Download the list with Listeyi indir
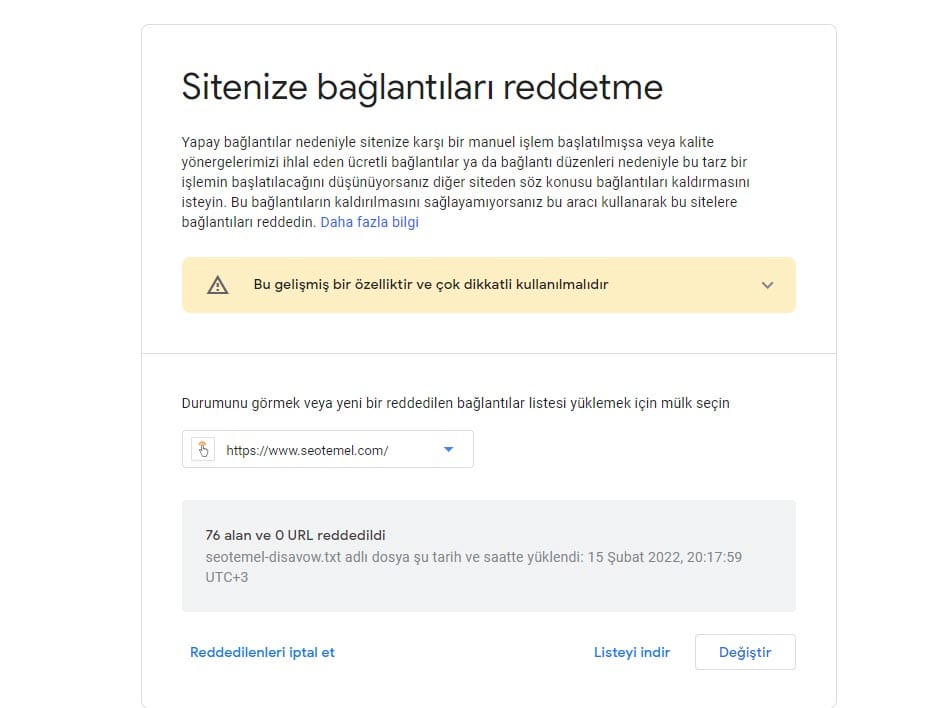Screen dimensions: 943x708 tap(631, 652)
